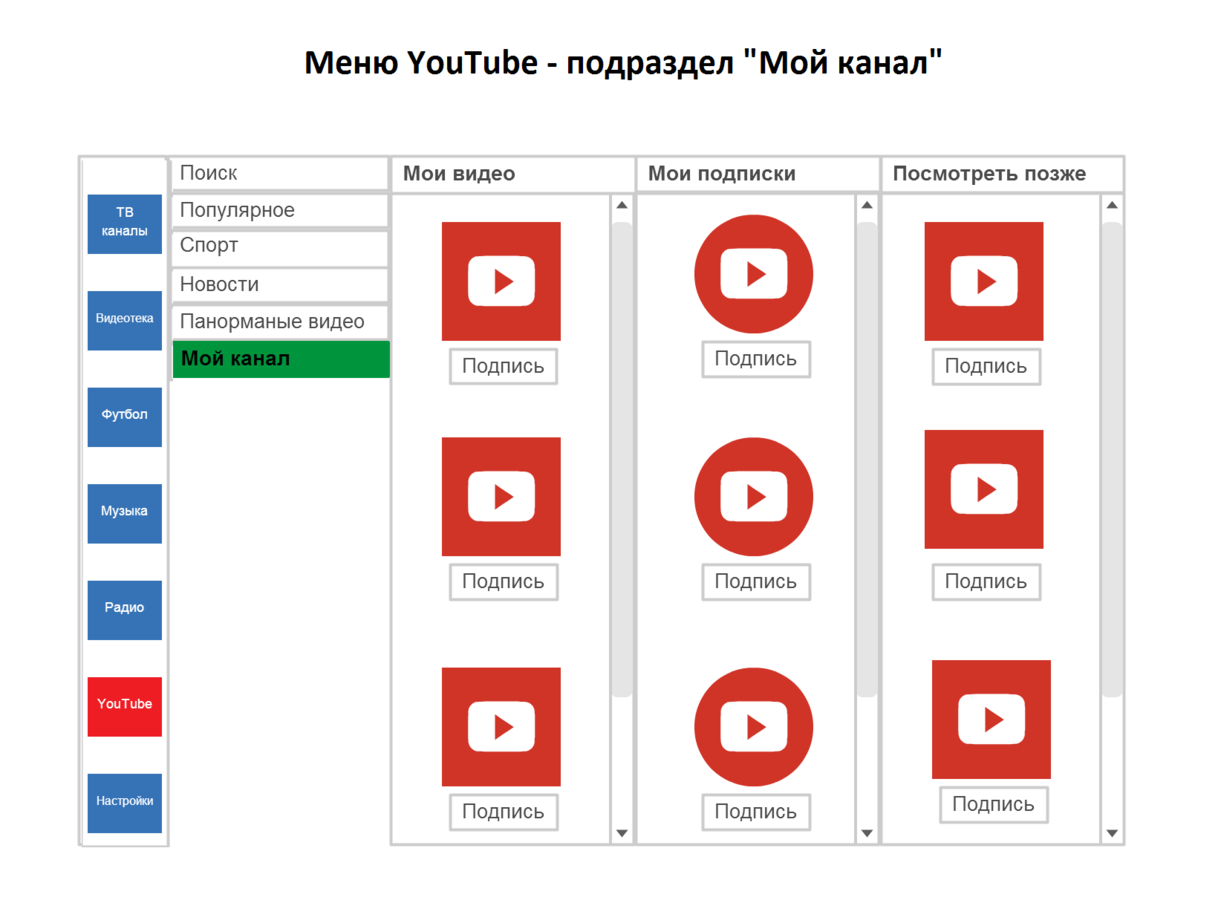Play the third video in Мои видео
The height and width of the screenshot is (900, 1221).
[x=501, y=726]
